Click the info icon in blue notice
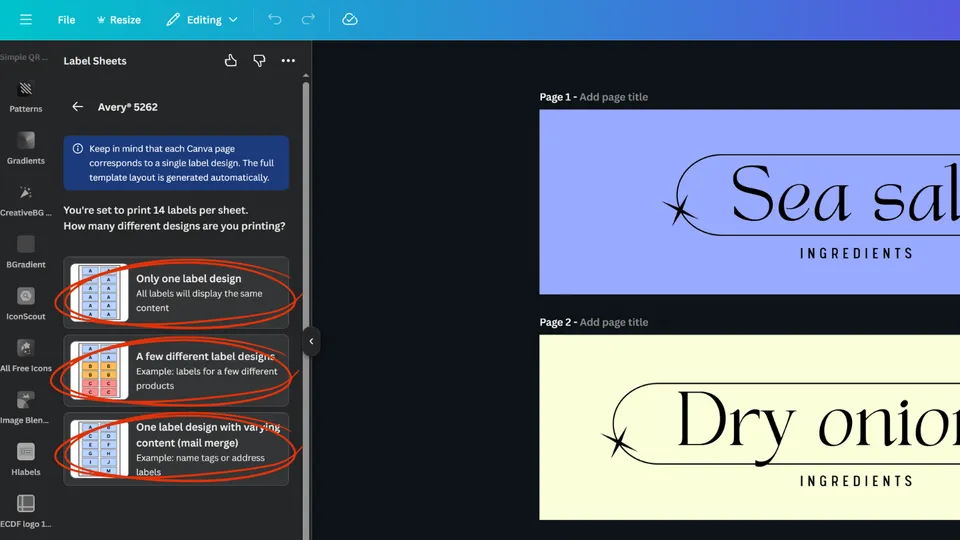The width and height of the screenshot is (960, 540). tap(78, 149)
